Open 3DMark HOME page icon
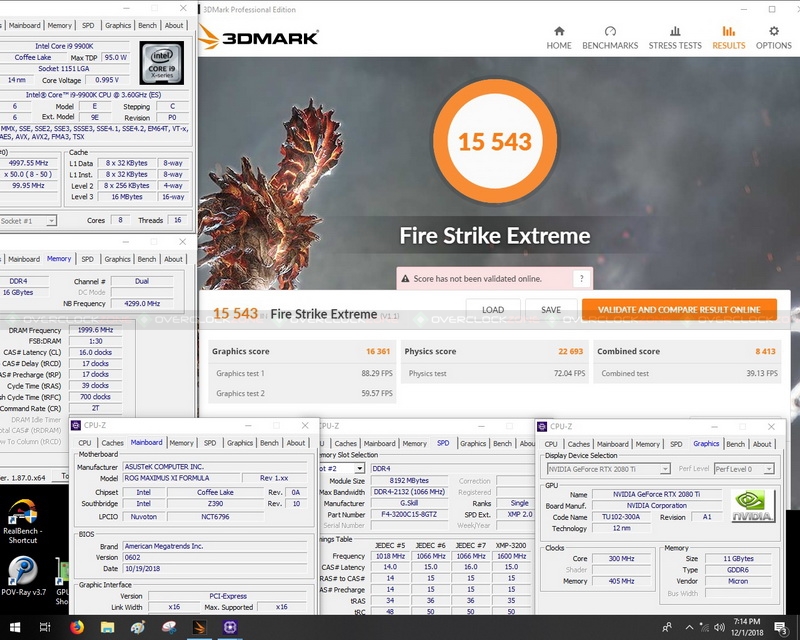The width and height of the screenshot is (800, 640). (559, 38)
